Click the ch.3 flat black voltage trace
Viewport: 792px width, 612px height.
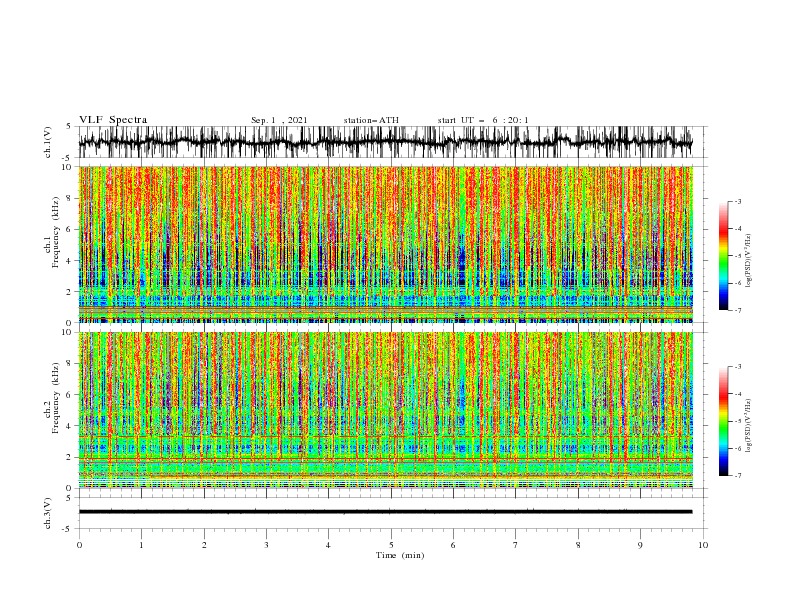click(385, 512)
